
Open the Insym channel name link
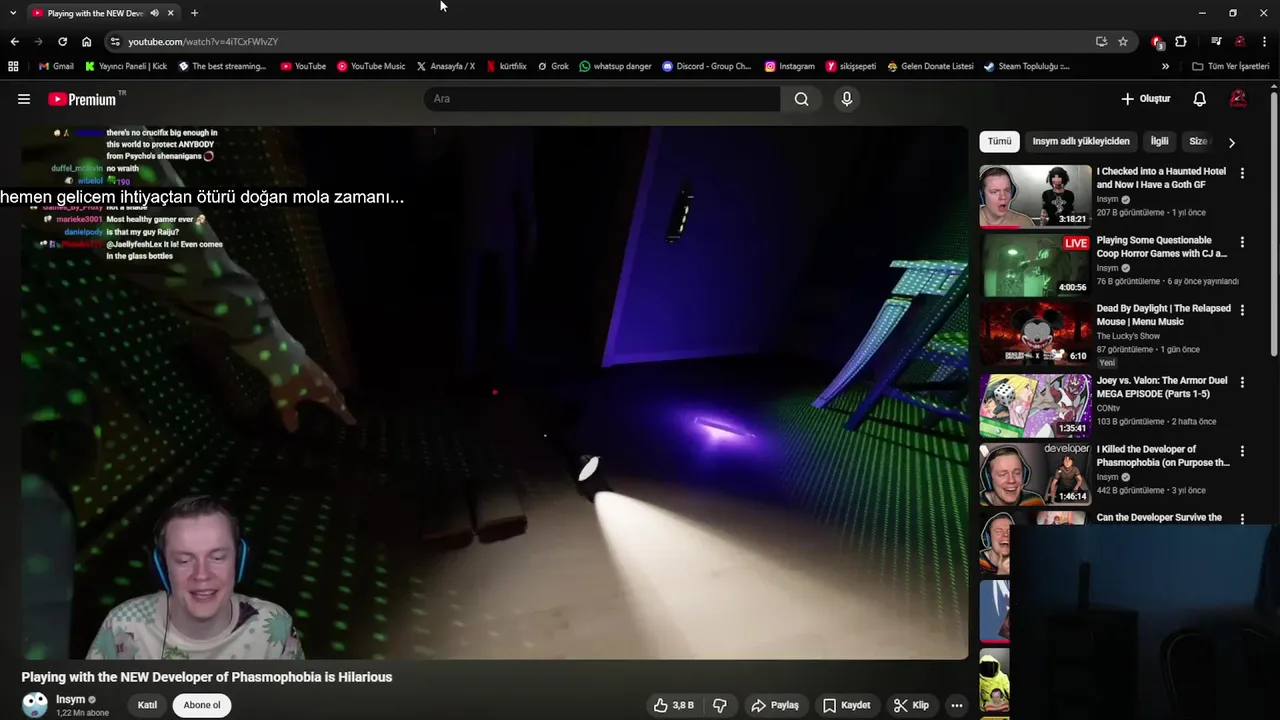pyautogui.click(x=70, y=699)
